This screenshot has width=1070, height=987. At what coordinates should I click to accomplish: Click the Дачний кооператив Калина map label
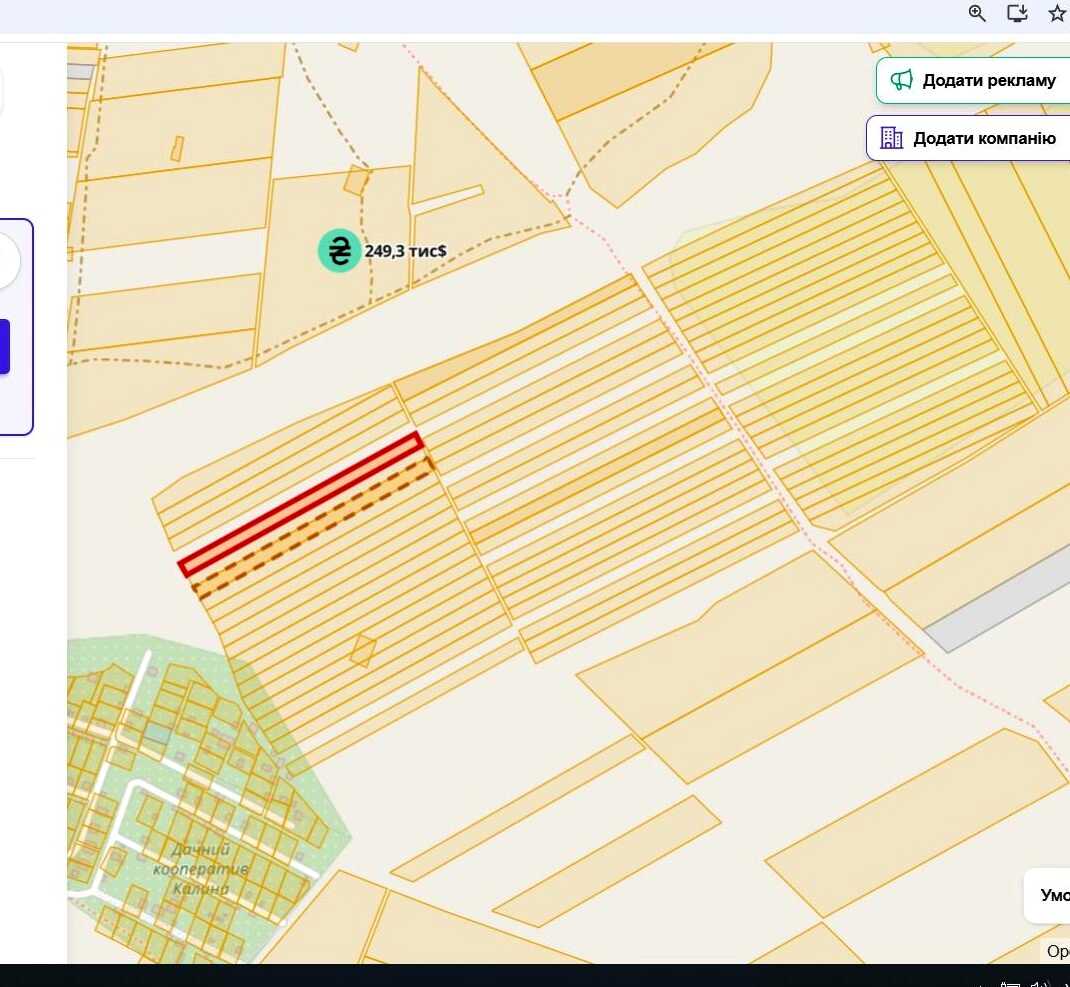click(x=200, y=869)
